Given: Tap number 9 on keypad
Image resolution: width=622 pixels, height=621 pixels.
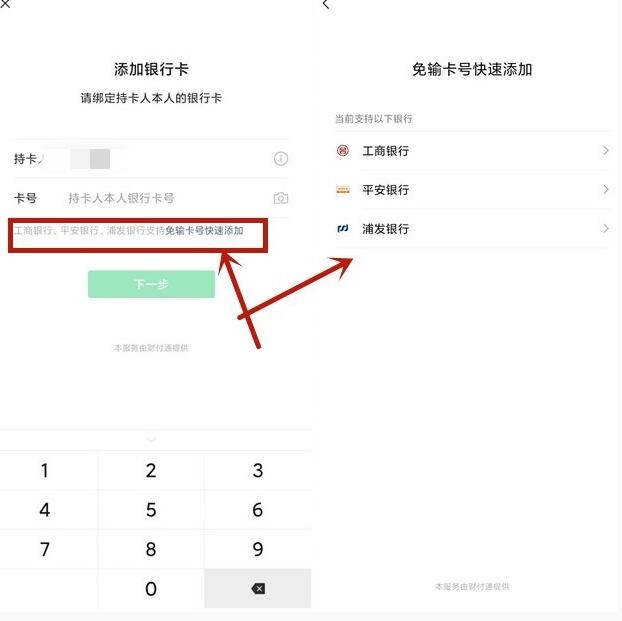Looking at the screenshot, I should [258, 549].
